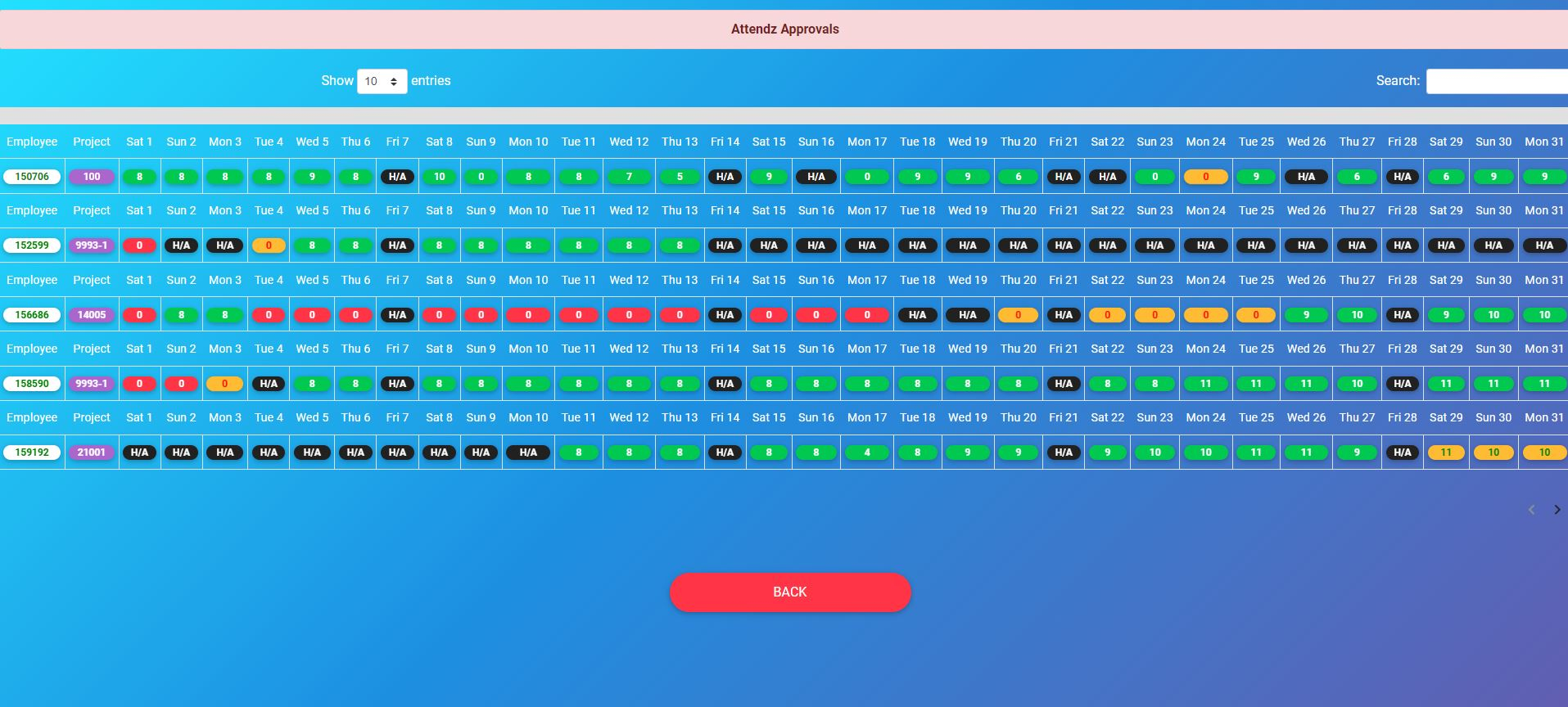Open the Show entries count dropdown
Image resolution: width=1568 pixels, height=707 pixels.
tap(382, 81)
